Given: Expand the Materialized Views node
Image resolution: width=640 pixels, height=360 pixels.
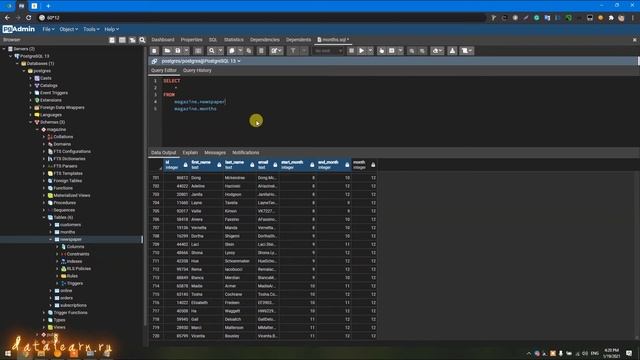Looking at the screenshot, I should pyautogui.click(x=44, y=196).
